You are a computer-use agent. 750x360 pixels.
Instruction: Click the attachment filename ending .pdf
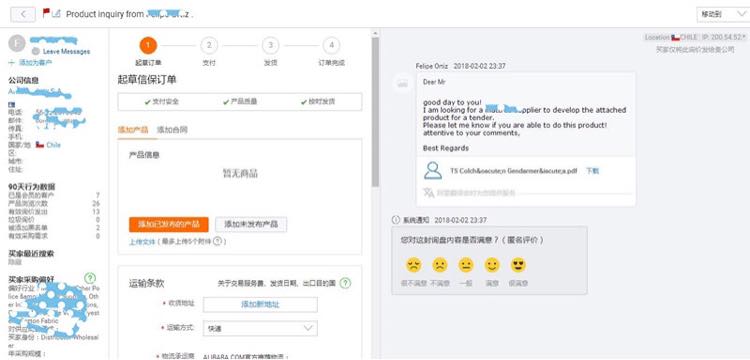tap(514, 171)
